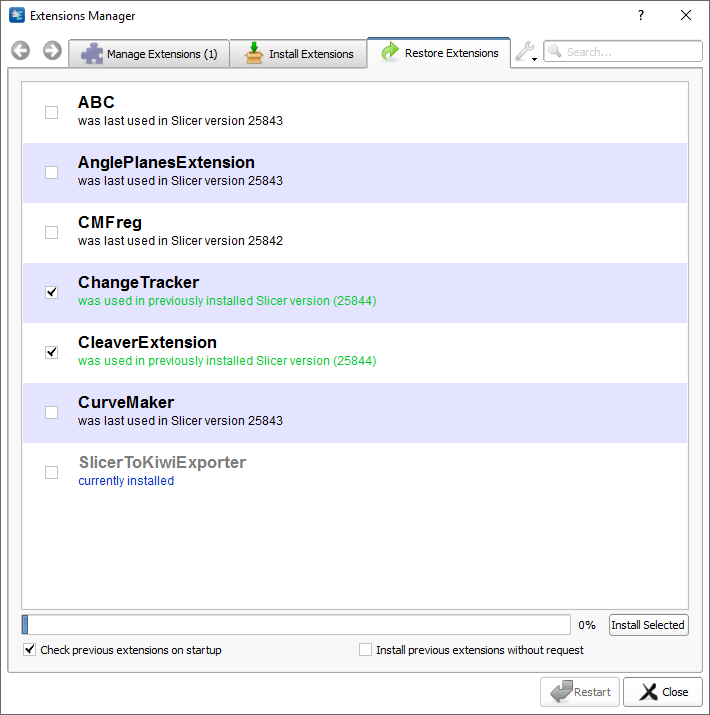710x715 pixels.
Task: Select the CurveMaker extension checkbox
Action: [51, 412]
